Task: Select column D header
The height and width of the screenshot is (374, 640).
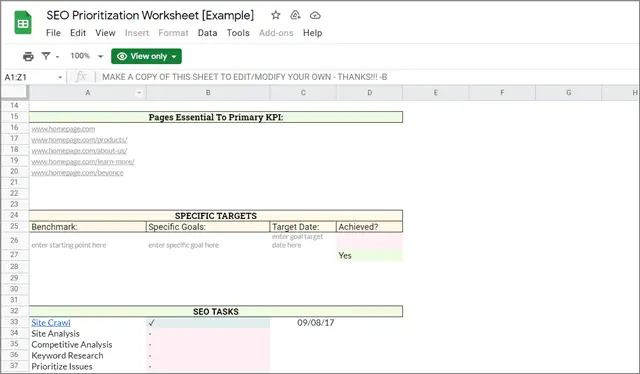Action: click(369, 93)
